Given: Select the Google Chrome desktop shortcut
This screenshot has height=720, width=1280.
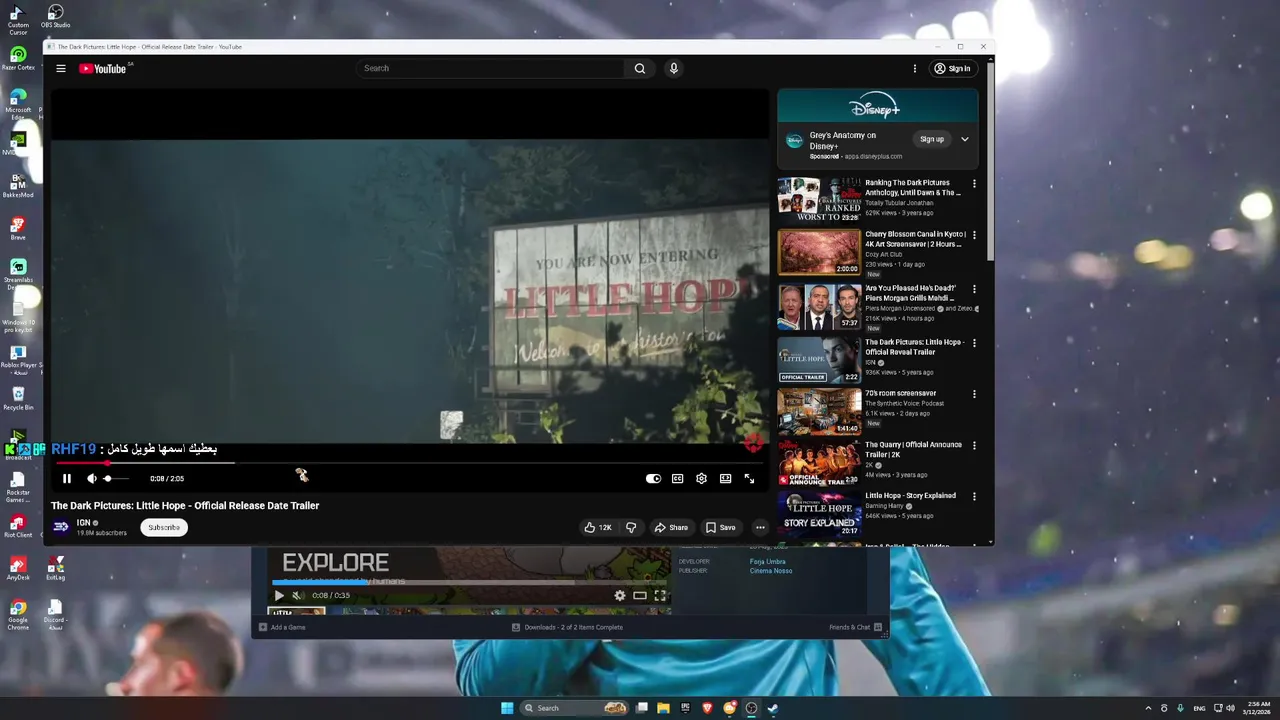Looking at the screenshot, I should point(18,614).
